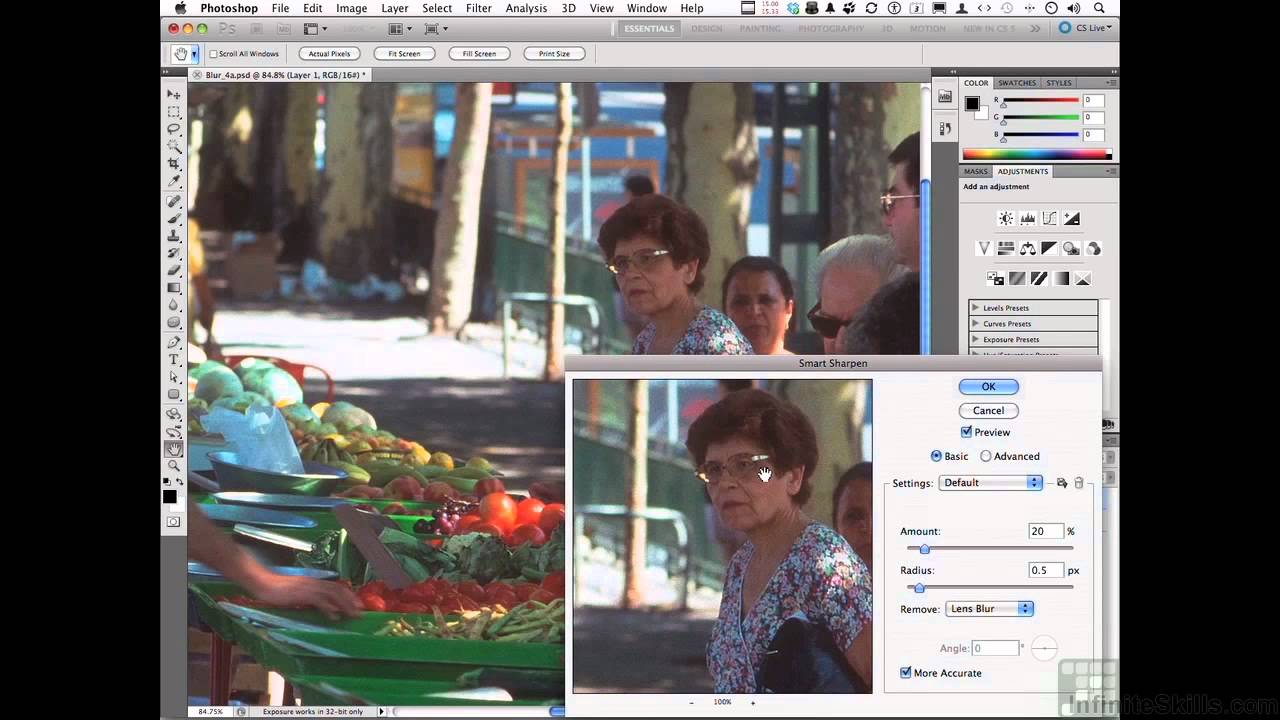The height and width of the screenshot is (720, 1280).
Task: Save current Smart Sharpen settings icon
Action: 1062,483
